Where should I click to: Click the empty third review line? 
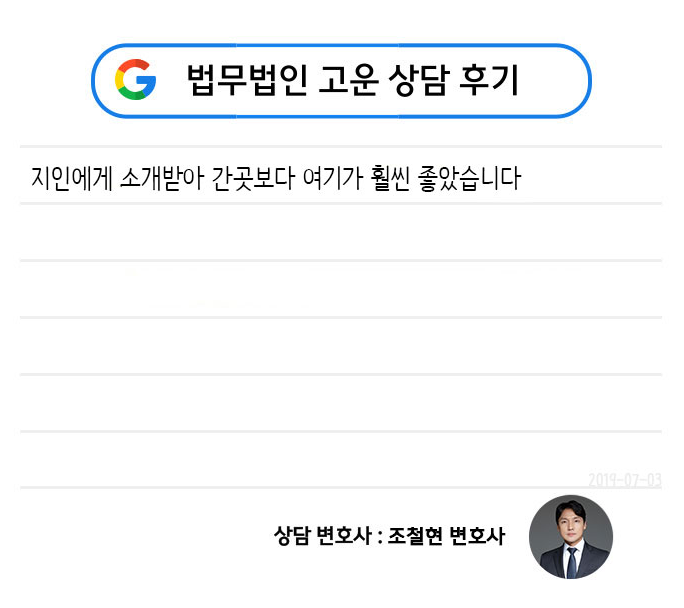340,290
